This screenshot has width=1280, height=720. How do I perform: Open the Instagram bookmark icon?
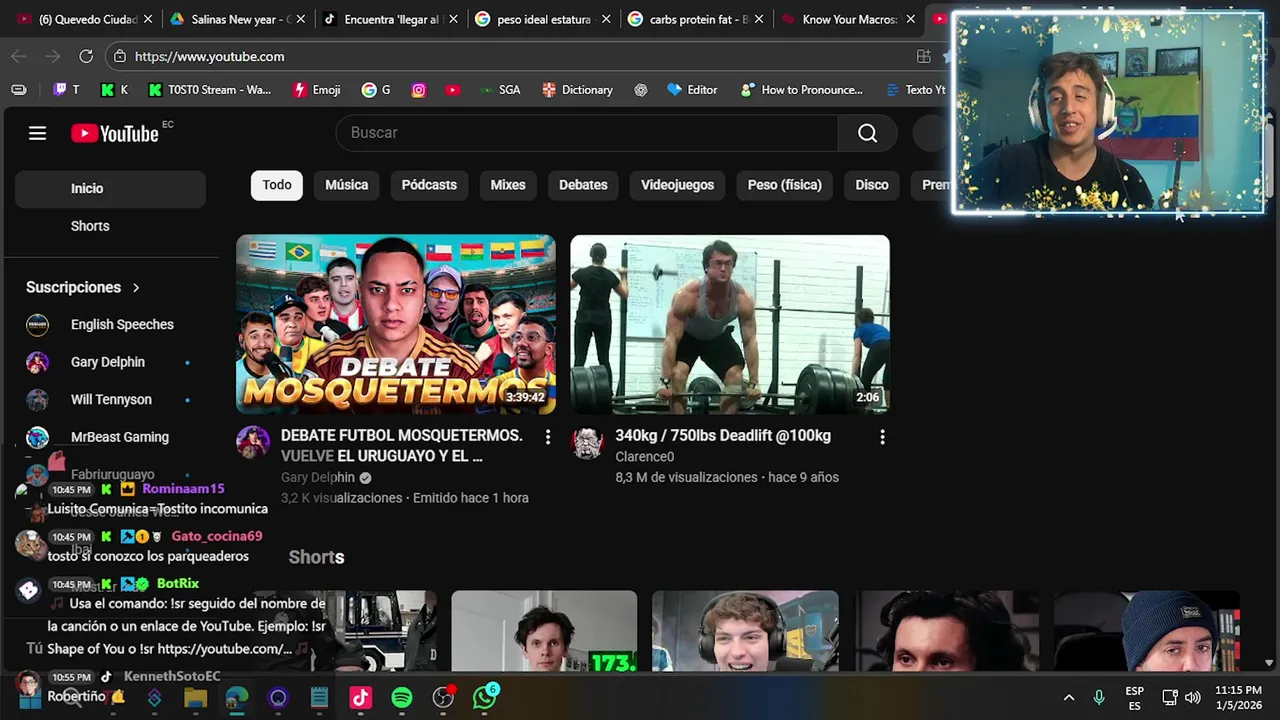[419, 89]
